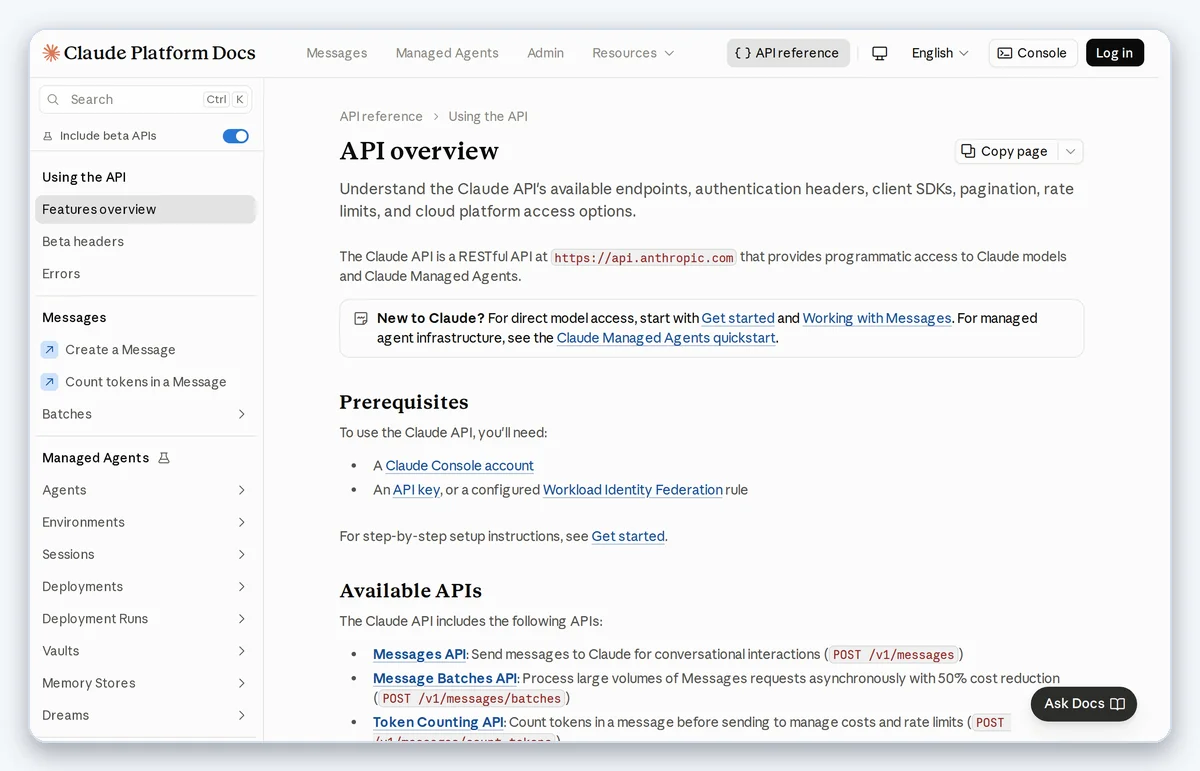1200x771 pixels.
Task: Expand the Memory Stores sidebar section
Action: point(145,683)
